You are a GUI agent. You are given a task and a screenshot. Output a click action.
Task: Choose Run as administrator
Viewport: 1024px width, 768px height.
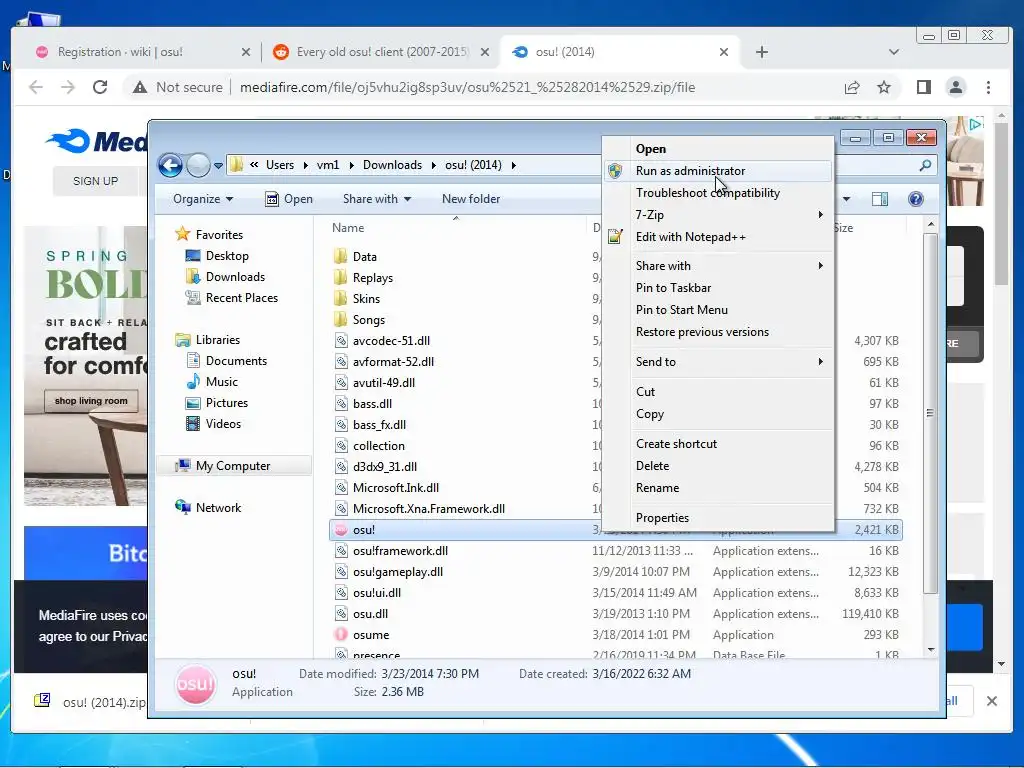click(x=690, y=170)
